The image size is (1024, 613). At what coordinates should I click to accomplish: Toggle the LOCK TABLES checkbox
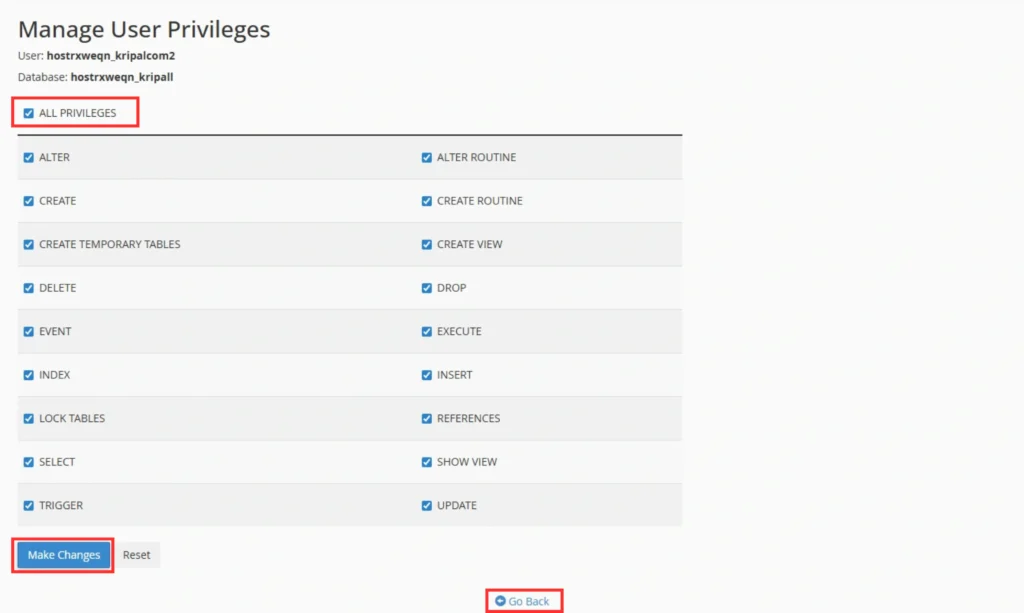point(29,418)
